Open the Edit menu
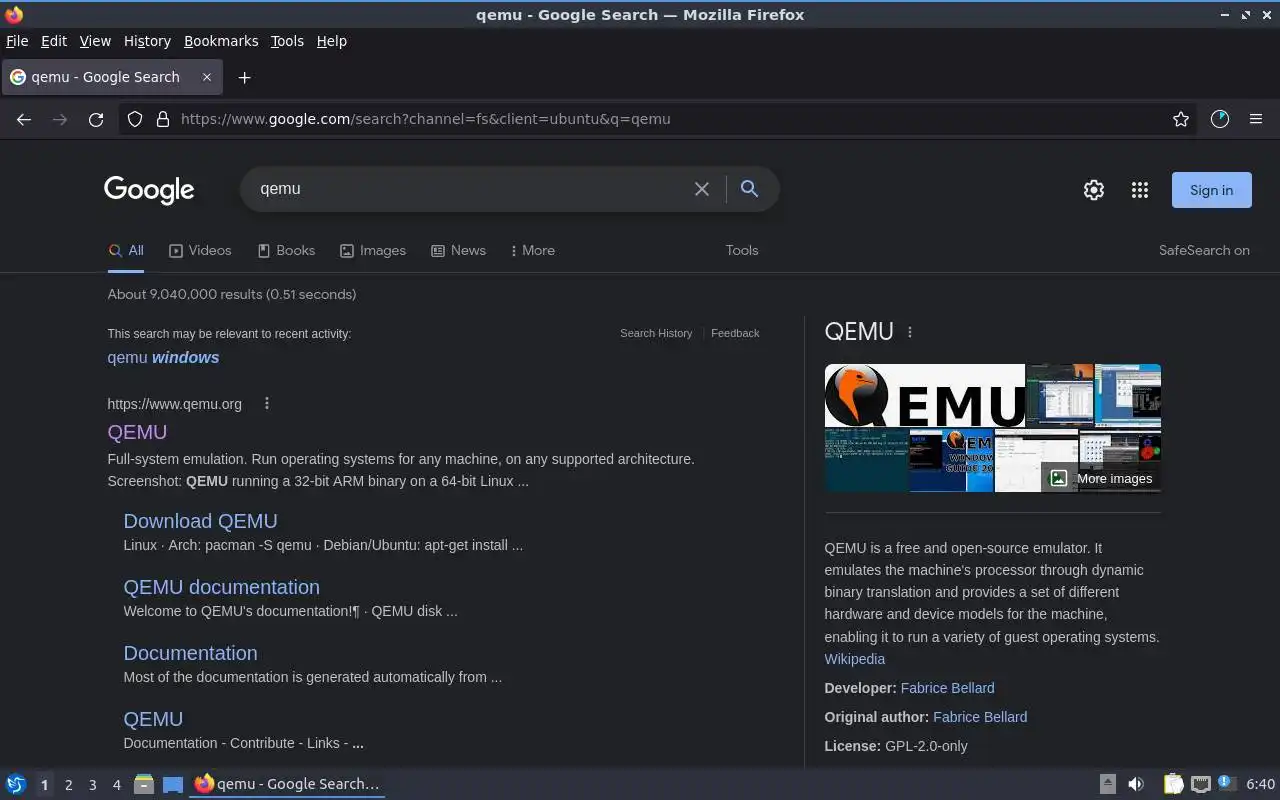Screen dimensions: 1280x800 (x=54, y=41)
